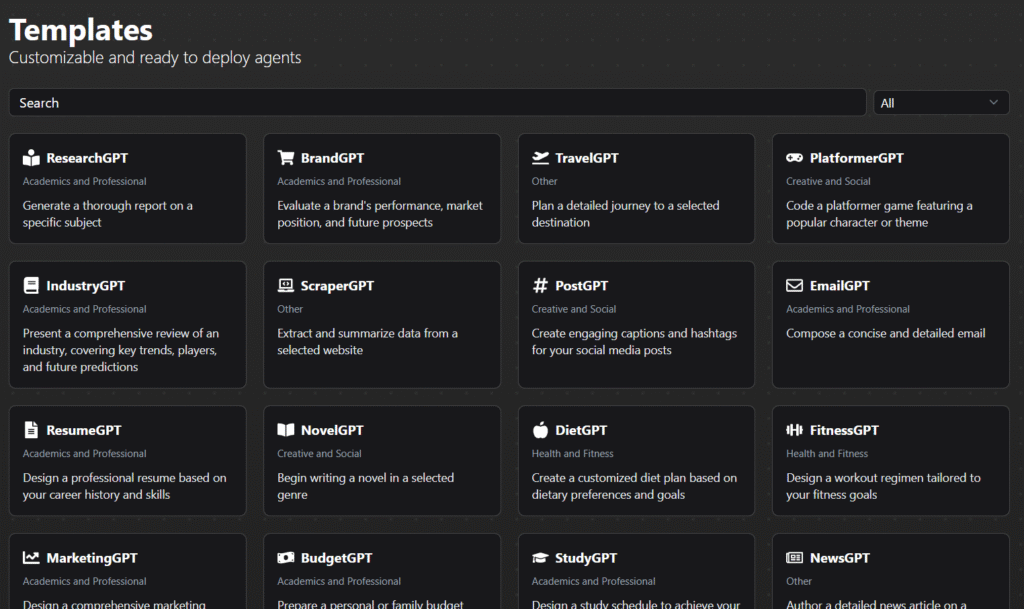Click 'Create a customized diet plan' text
Viewport: 1024px width, 609px height.
[x=634, y=486]
